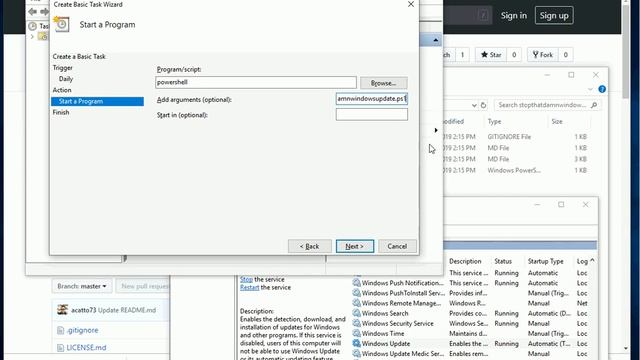Viewport: 640px width, 360px height.
Task: Select the Windows Time service row
Action: click(471, 333)
